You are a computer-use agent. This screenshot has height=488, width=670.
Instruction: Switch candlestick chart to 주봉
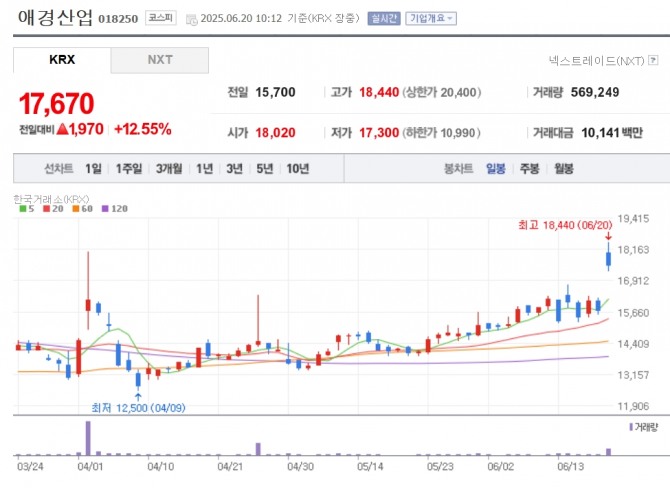[529, 168]
